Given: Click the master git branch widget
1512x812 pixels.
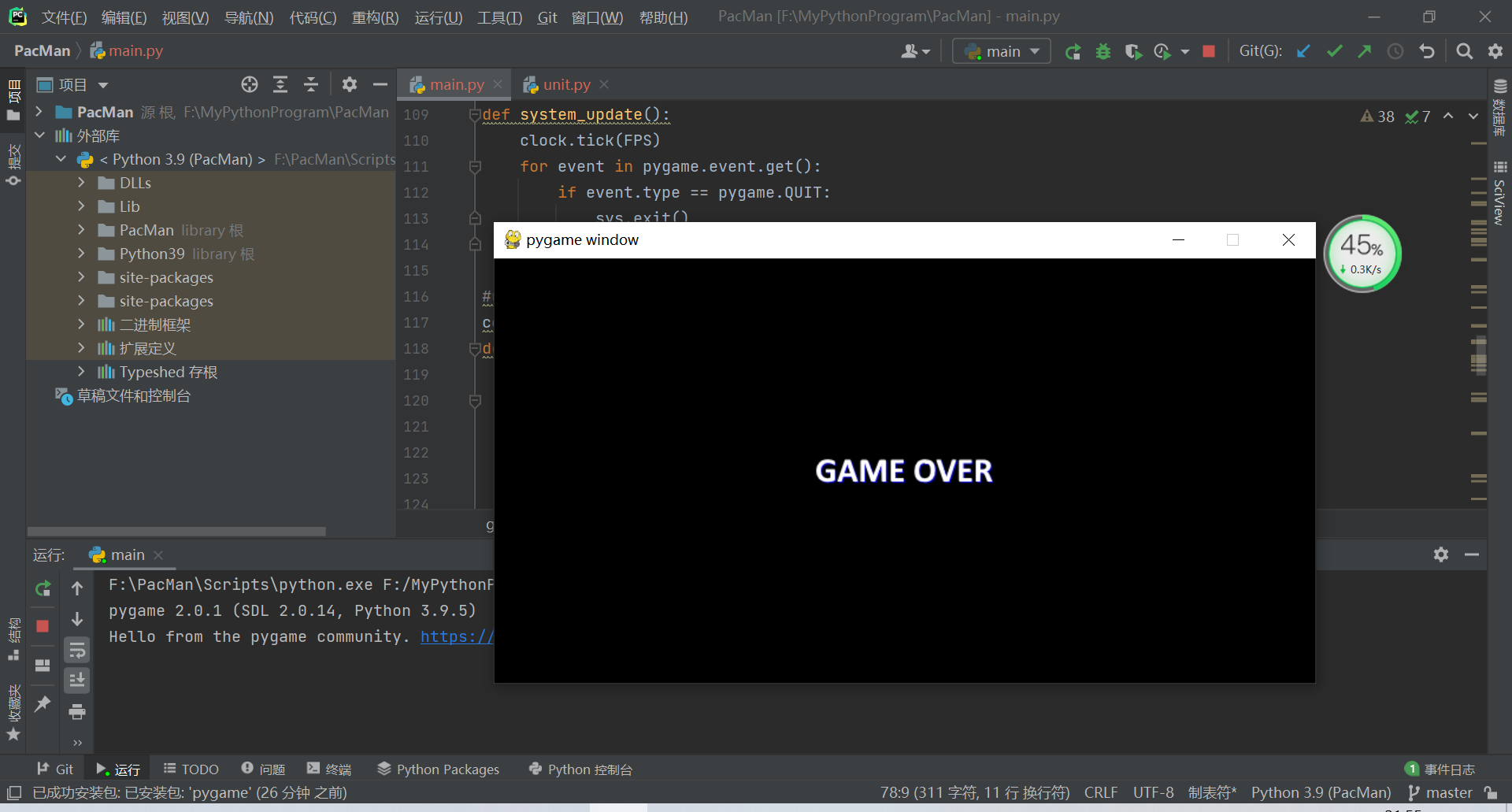Looking at the screenshot, I should click(1440, 792).
